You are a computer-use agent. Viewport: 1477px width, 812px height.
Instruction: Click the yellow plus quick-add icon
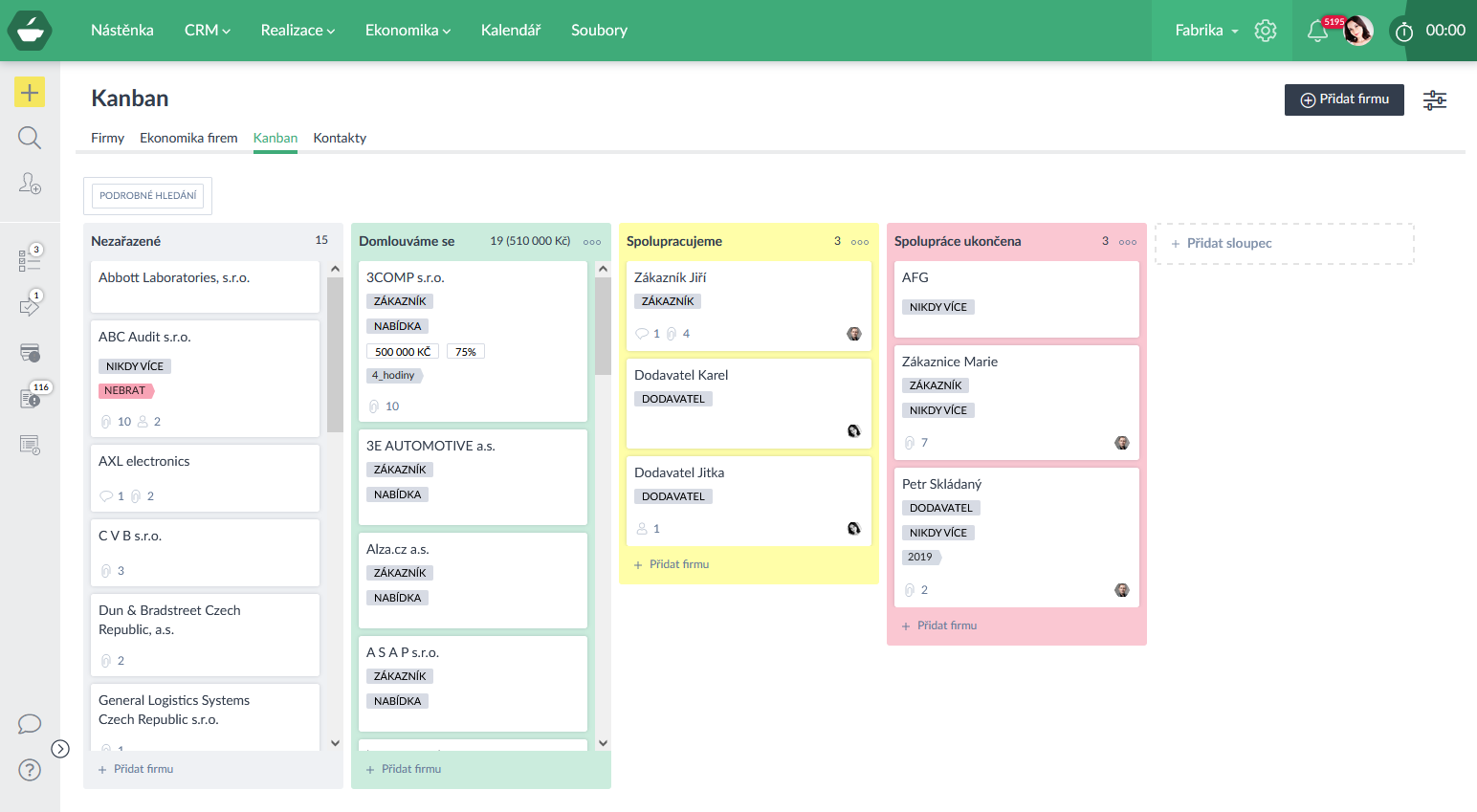[30, 92]
